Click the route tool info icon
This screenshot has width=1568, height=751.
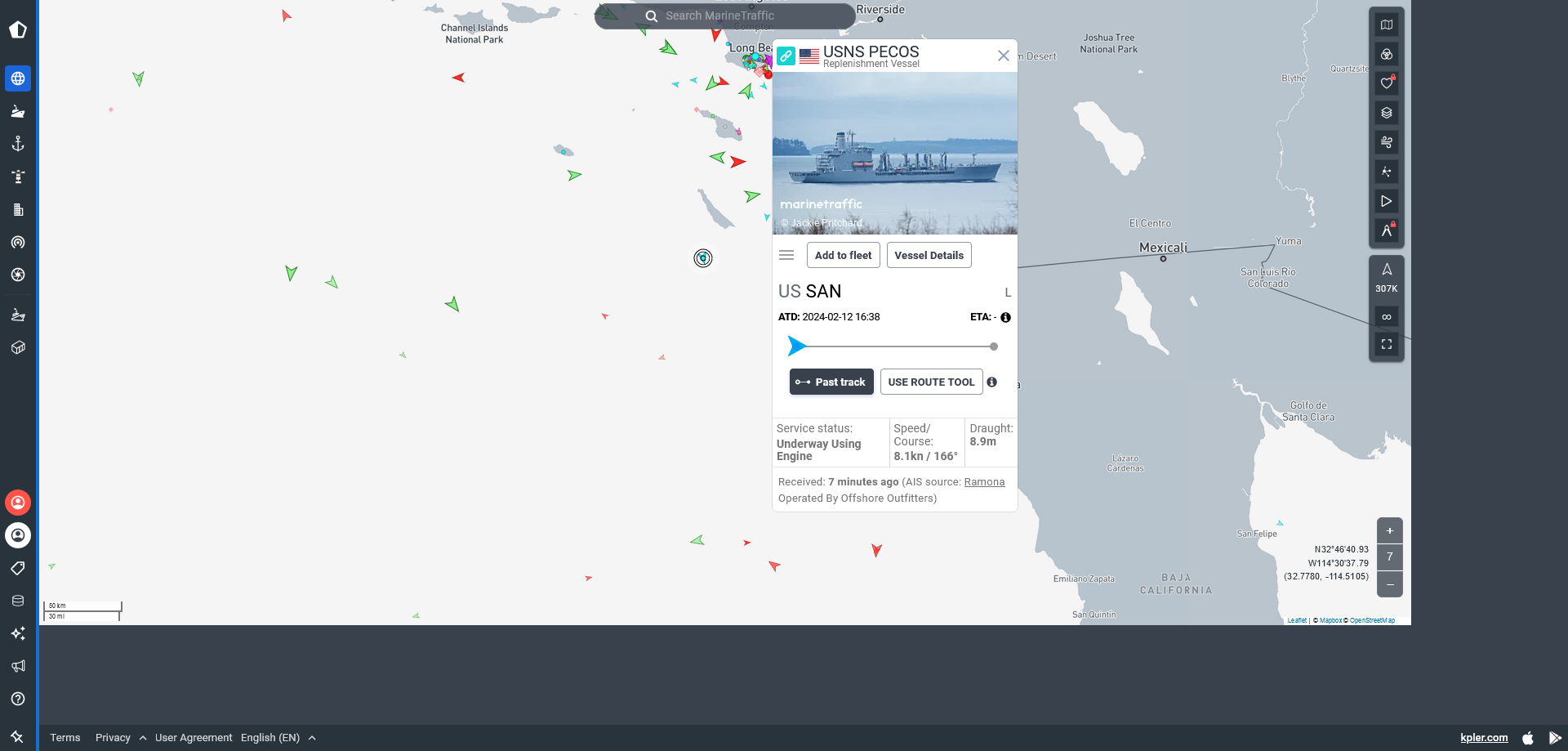[992, 382]
